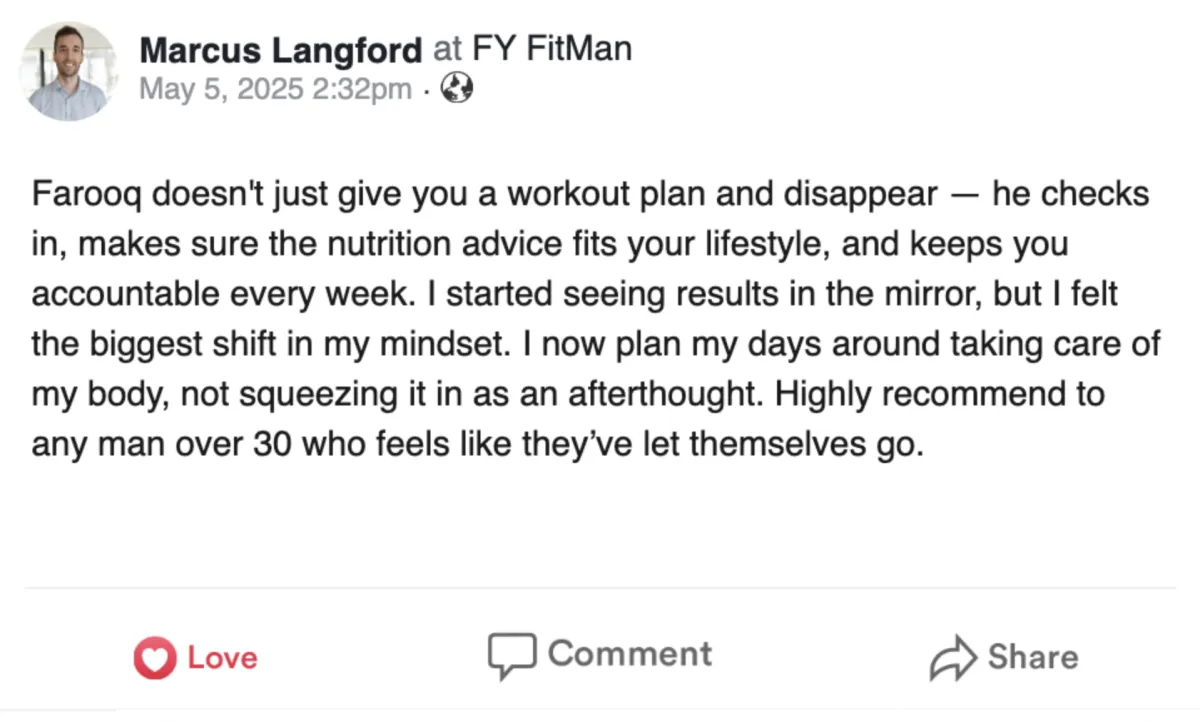Click the word "accountable" in the review text

(122, 295)
